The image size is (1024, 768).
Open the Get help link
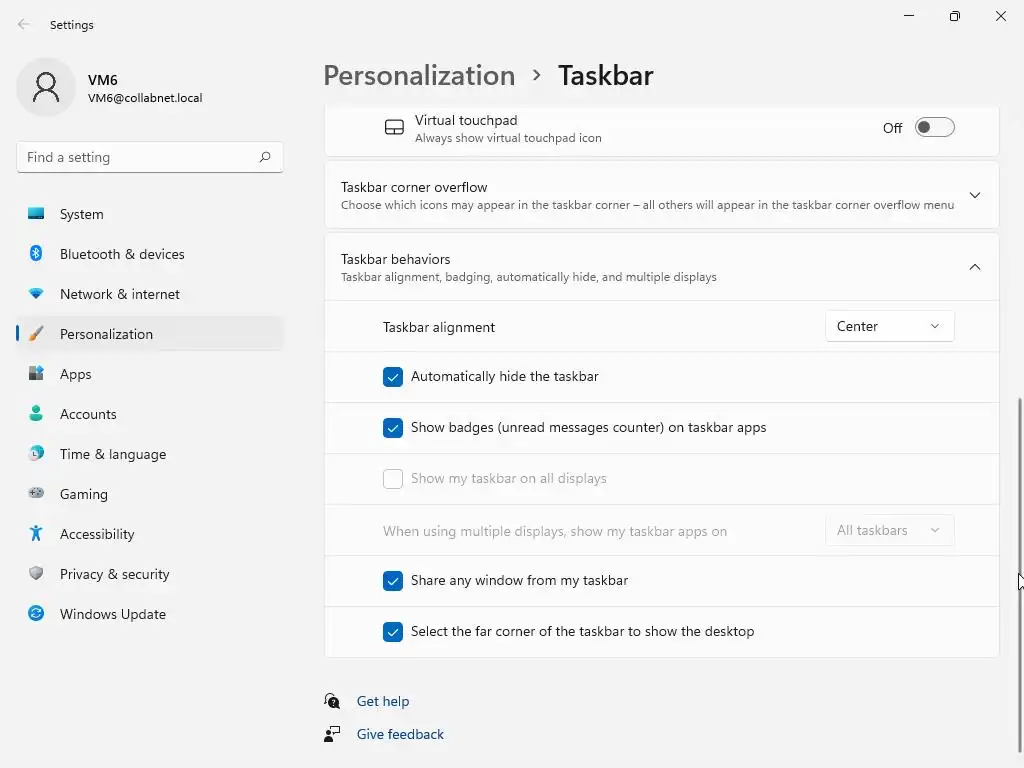[x=383, y=701]
